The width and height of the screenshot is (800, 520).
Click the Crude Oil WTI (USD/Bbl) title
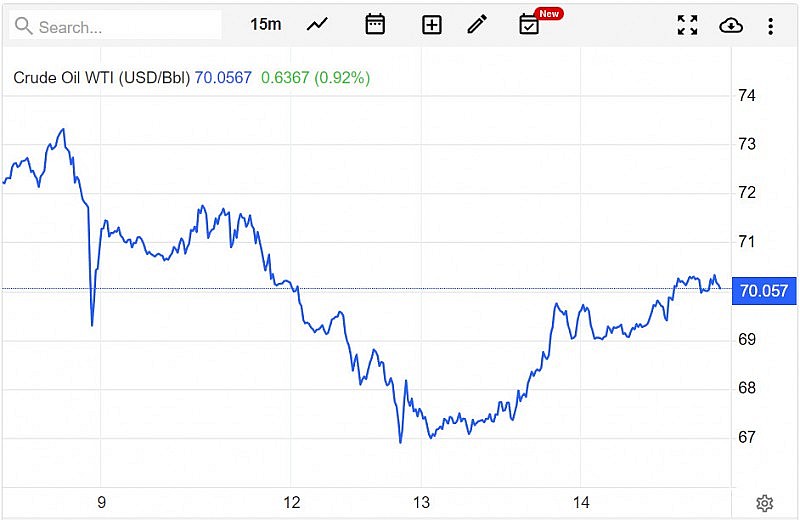click(101, 77)
